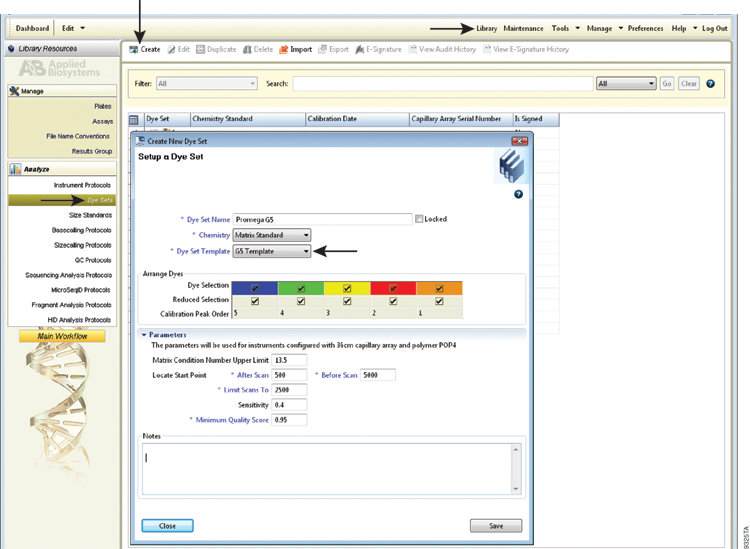The width and height of the screenshot is (750, 549).
Task: Click the Manage wrench icon
Action: [14, 91]
